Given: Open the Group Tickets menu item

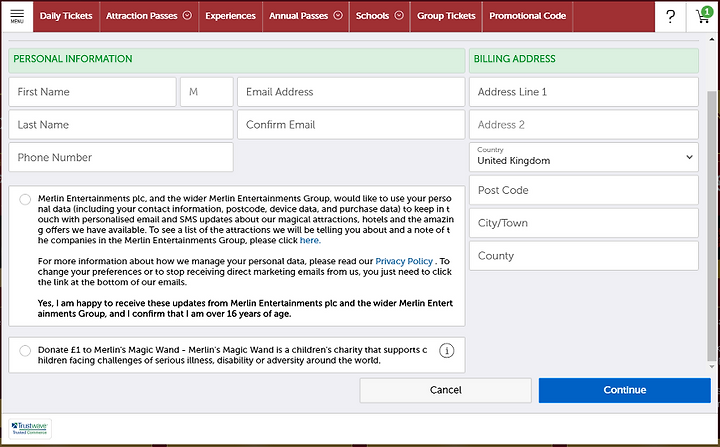Looking at the screenshot, I should point(446,16).
